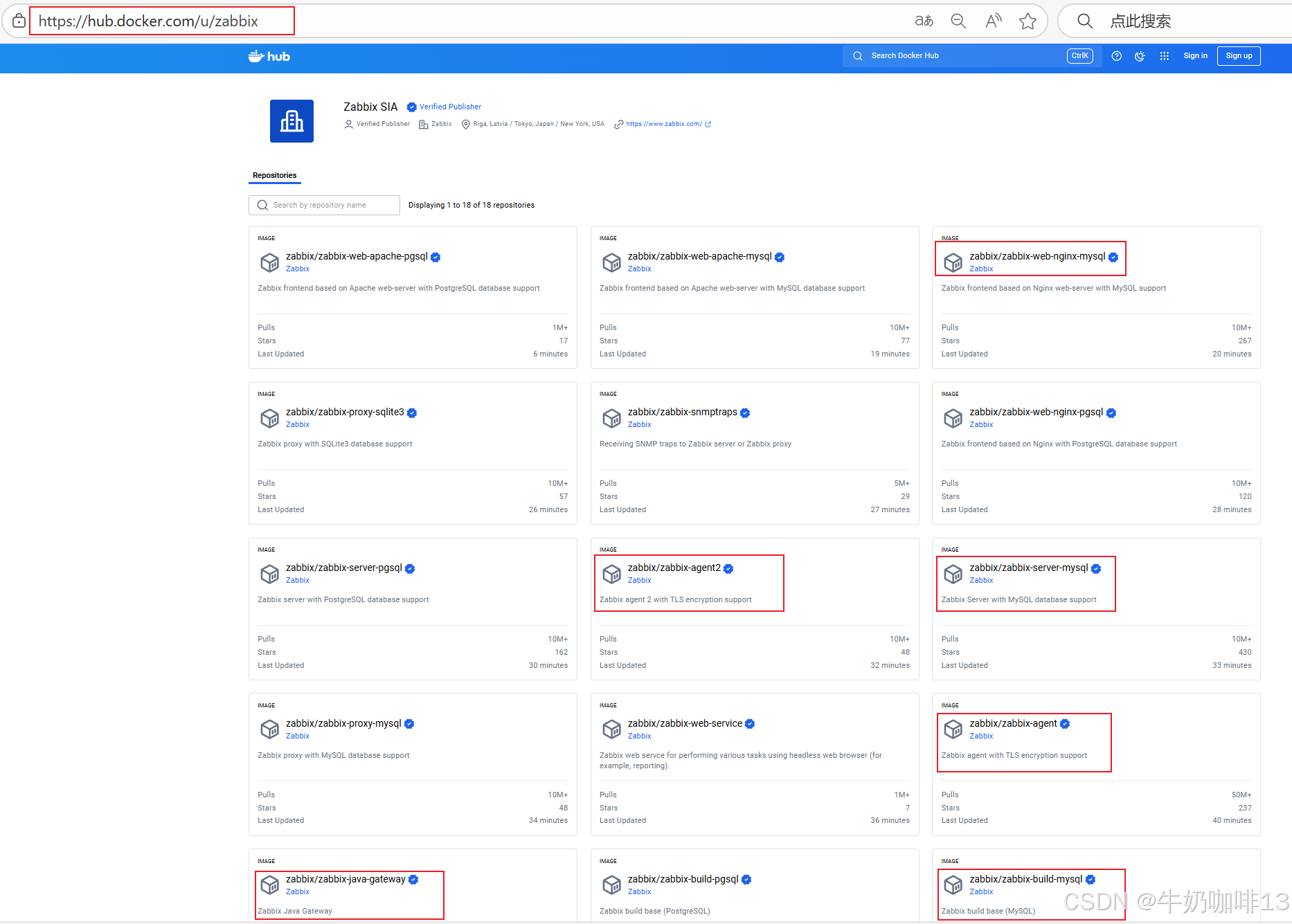Open zabbix/zabbix-proxy-mysql repository
1292x924 pixels.
tap(343, 723)
